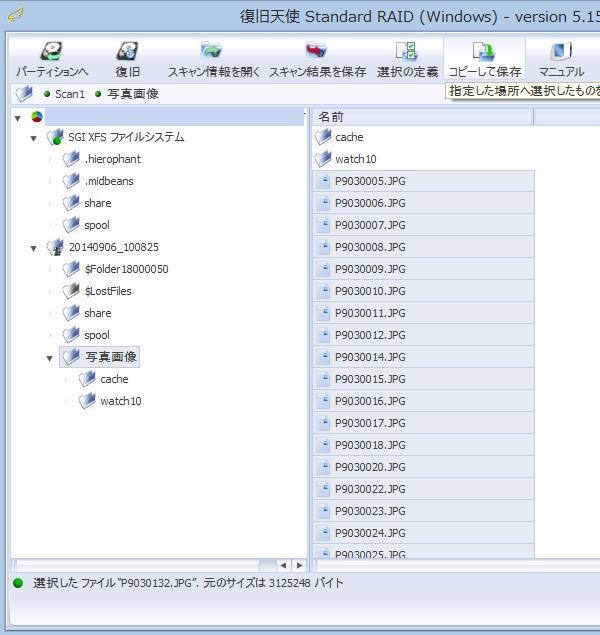Select .hierophant folder in the tree

pyautogui.click(x=112, y=159)
